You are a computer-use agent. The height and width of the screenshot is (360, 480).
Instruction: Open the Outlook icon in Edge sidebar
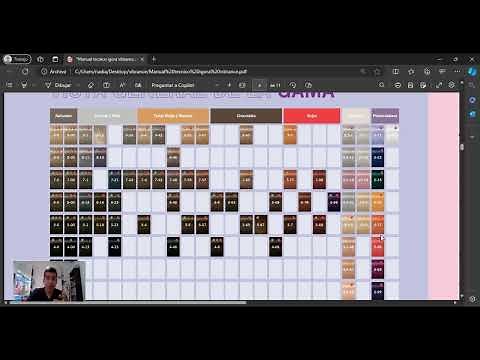click(472, 114)
